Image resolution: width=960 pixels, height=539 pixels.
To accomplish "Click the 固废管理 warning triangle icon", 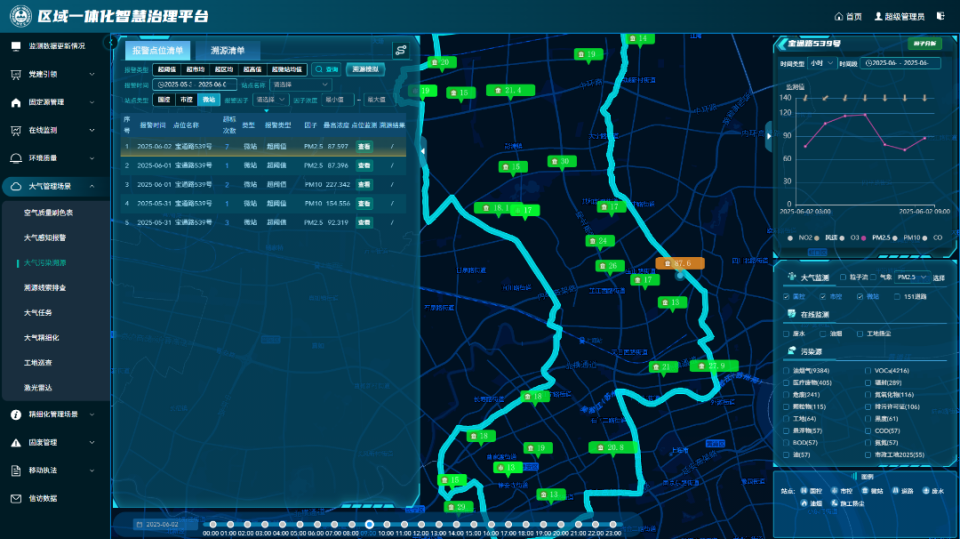I will (16, 442).
